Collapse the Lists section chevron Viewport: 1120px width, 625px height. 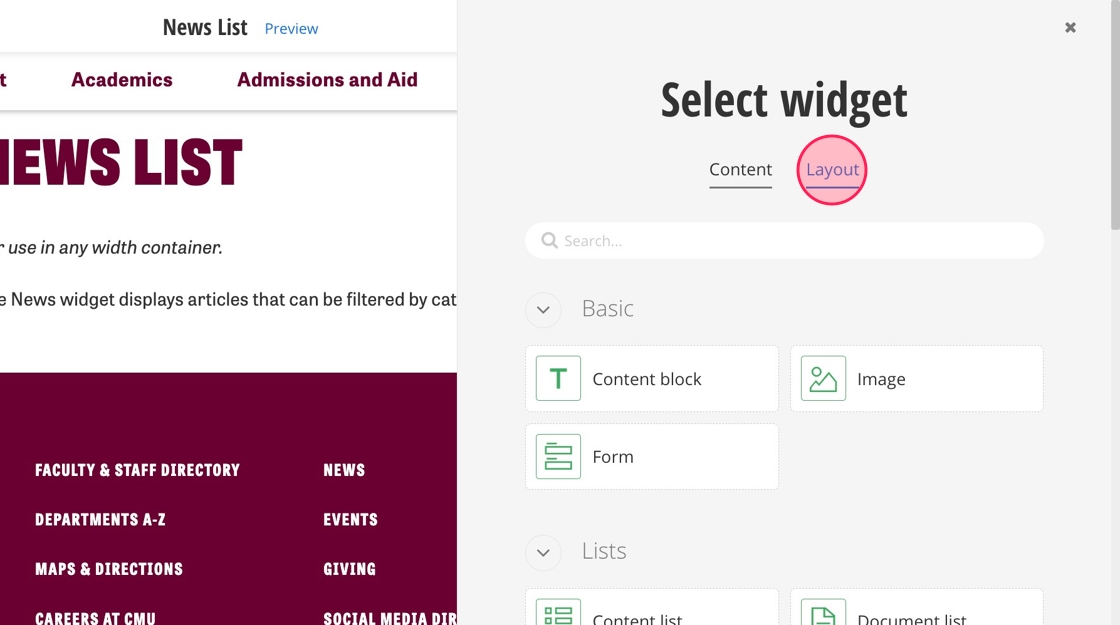coord(543,552)
